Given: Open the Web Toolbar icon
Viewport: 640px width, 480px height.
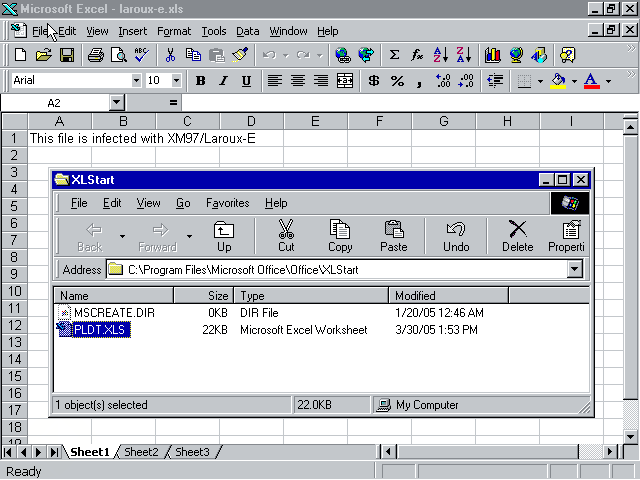Looking at the screenshot, I should pos(366,55).
